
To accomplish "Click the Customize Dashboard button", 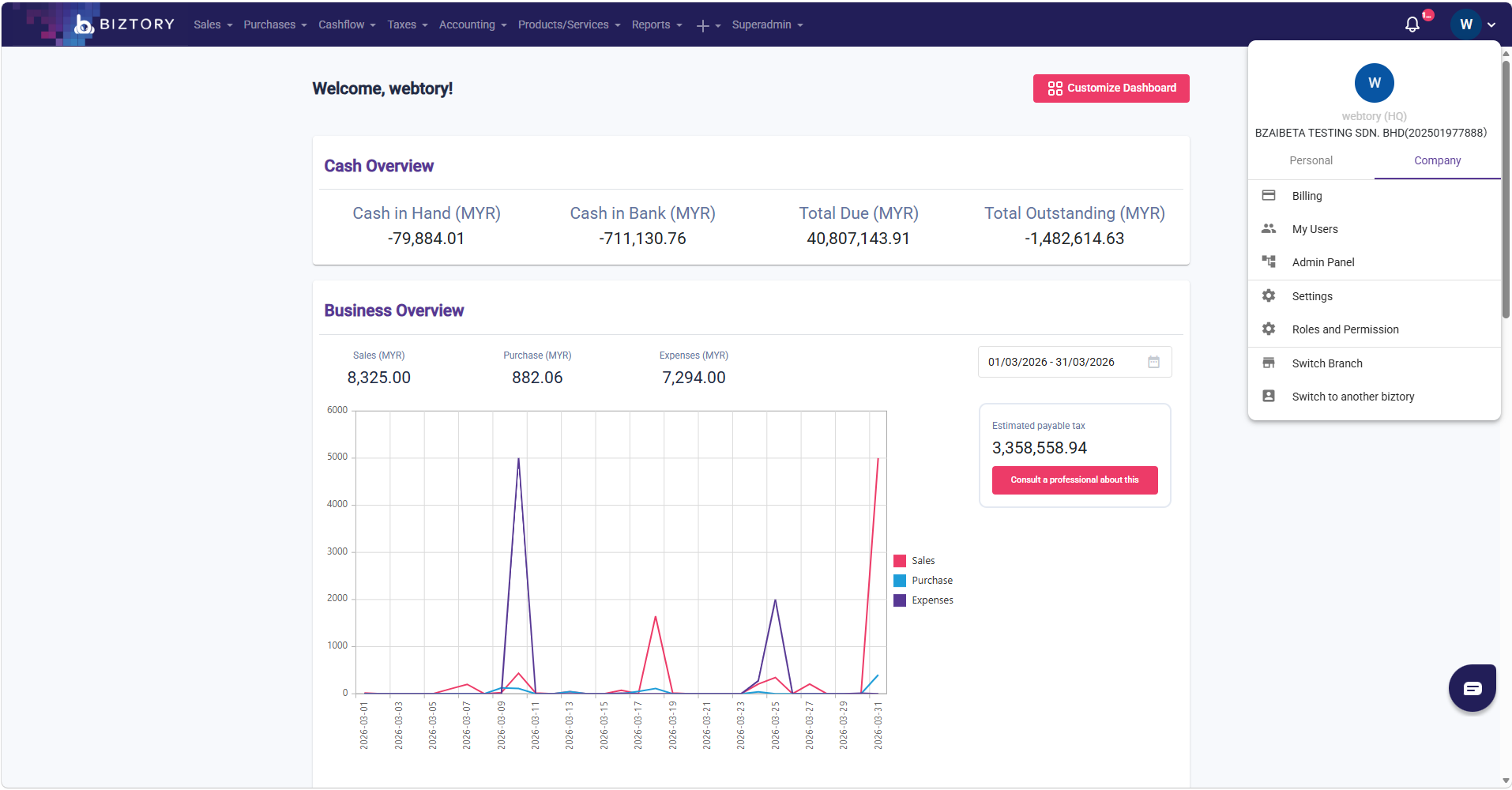I will pyautogui.click(x=1111, y=88).
